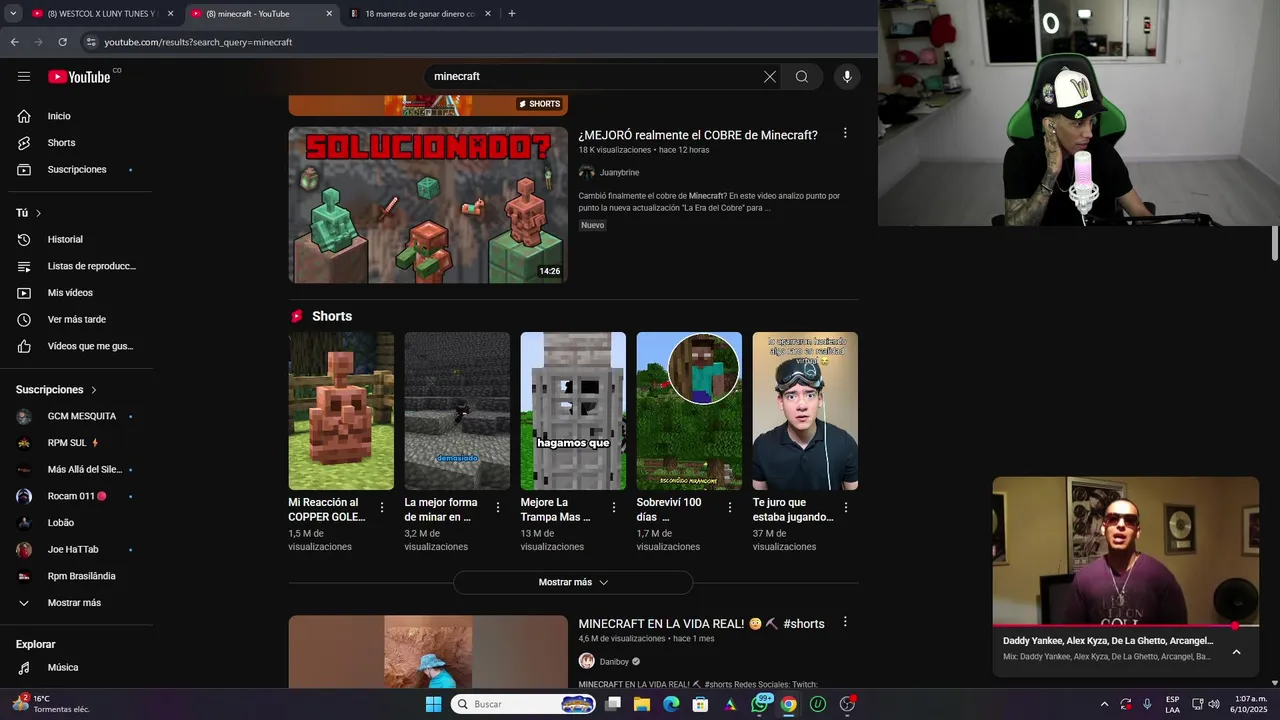Open options menu for COBRE video
The width and height of the screenshot is (1280, 720).
tap(845, 133)
